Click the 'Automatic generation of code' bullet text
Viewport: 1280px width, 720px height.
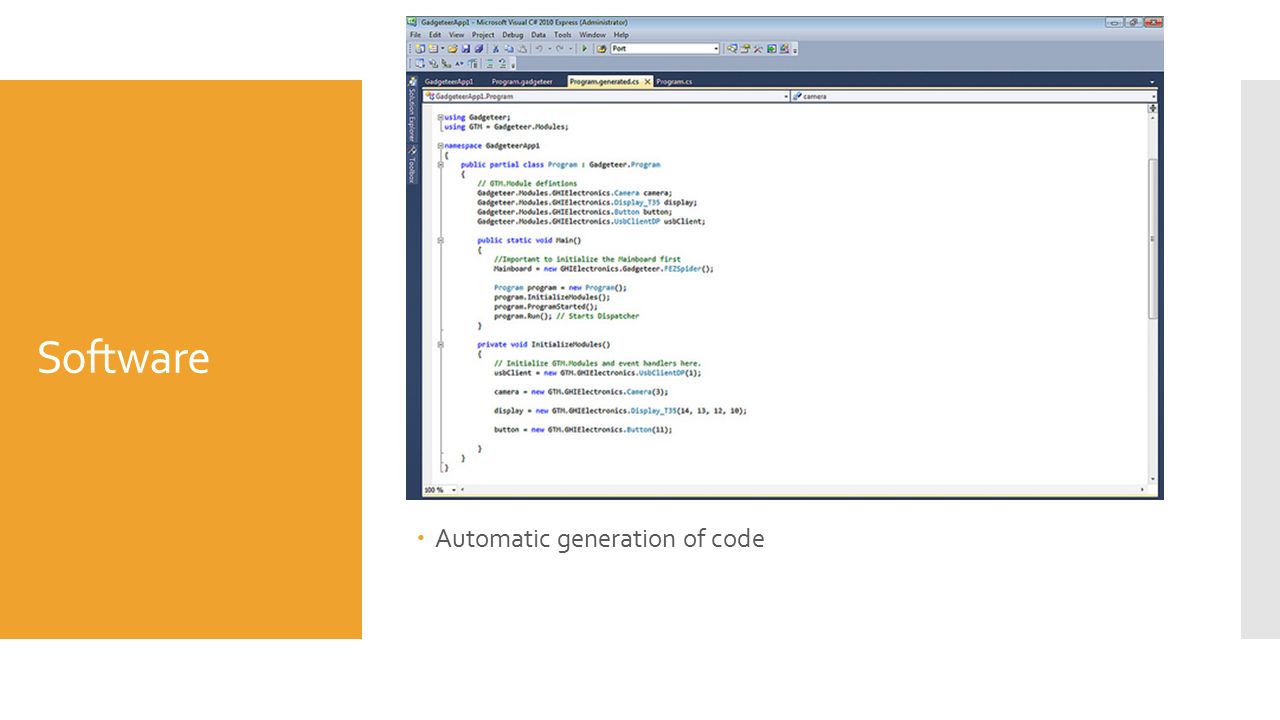click(x=600, y=539)
